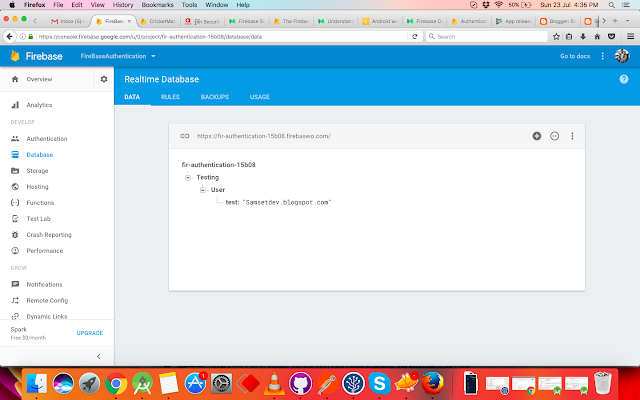Collapse the User tree node
640x400 pixels.
click(202, 190)
